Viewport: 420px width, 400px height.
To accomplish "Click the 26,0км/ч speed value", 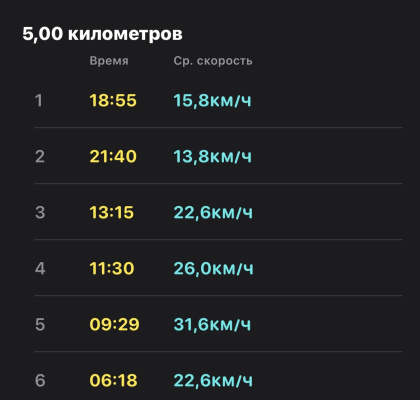I will (213, 268).
